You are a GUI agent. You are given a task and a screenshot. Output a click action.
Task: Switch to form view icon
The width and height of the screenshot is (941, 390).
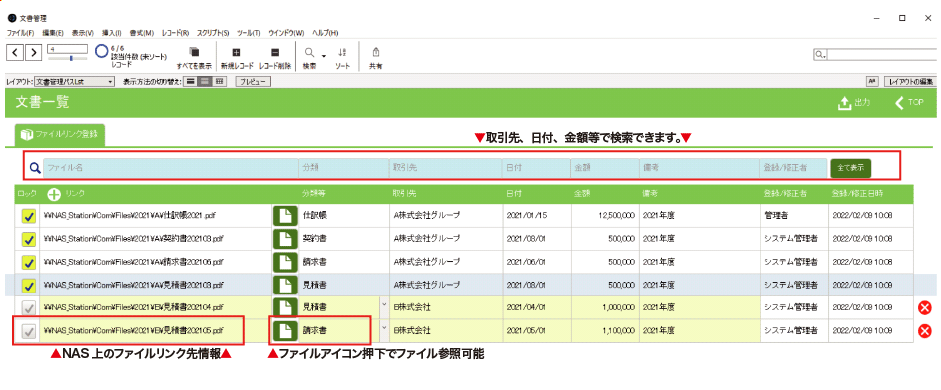[x=191, y=81]
